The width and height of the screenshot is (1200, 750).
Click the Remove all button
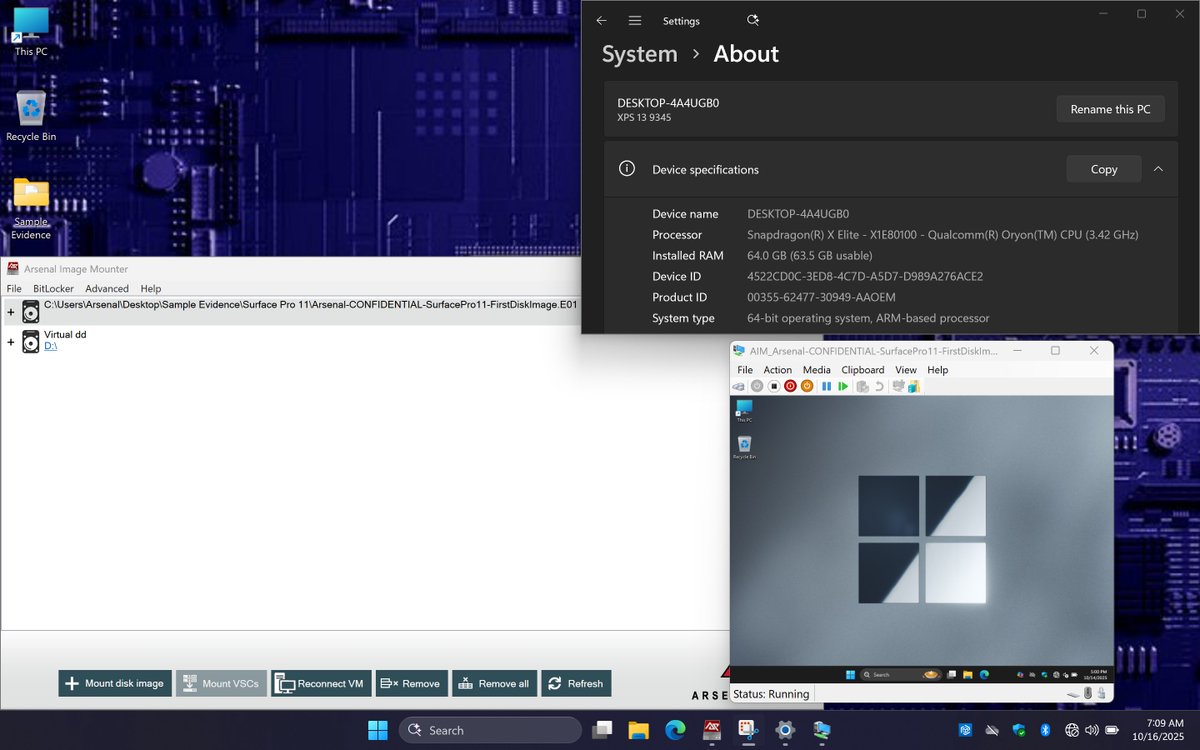(x=494, y=684)
